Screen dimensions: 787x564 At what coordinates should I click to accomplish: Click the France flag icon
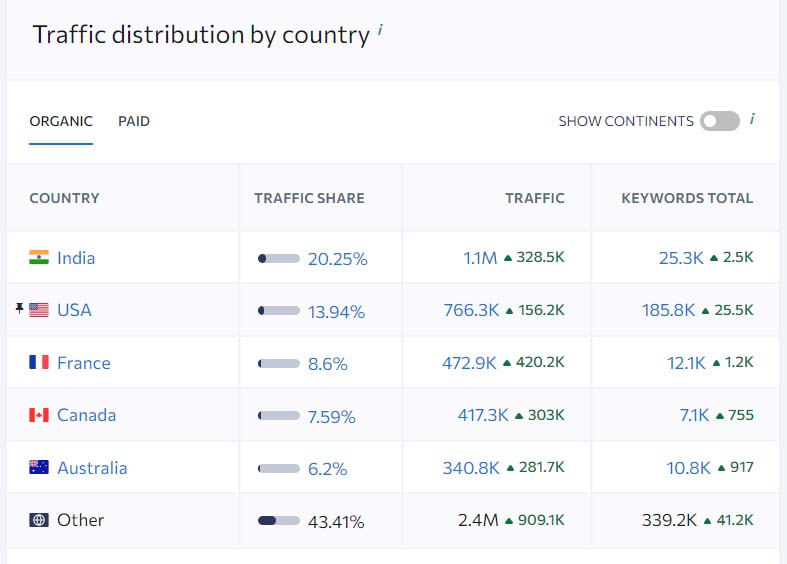point(39,362)
